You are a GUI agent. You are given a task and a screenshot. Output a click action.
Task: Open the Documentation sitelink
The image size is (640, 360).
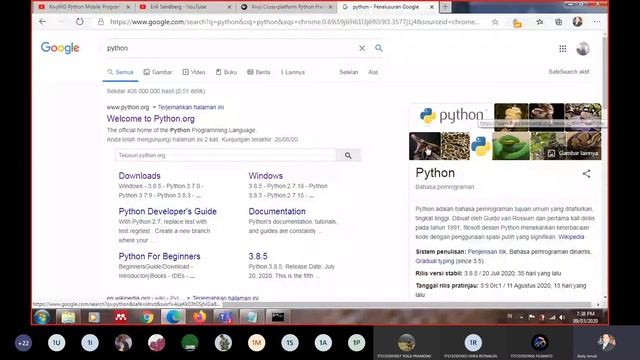(x=277, y=211)
